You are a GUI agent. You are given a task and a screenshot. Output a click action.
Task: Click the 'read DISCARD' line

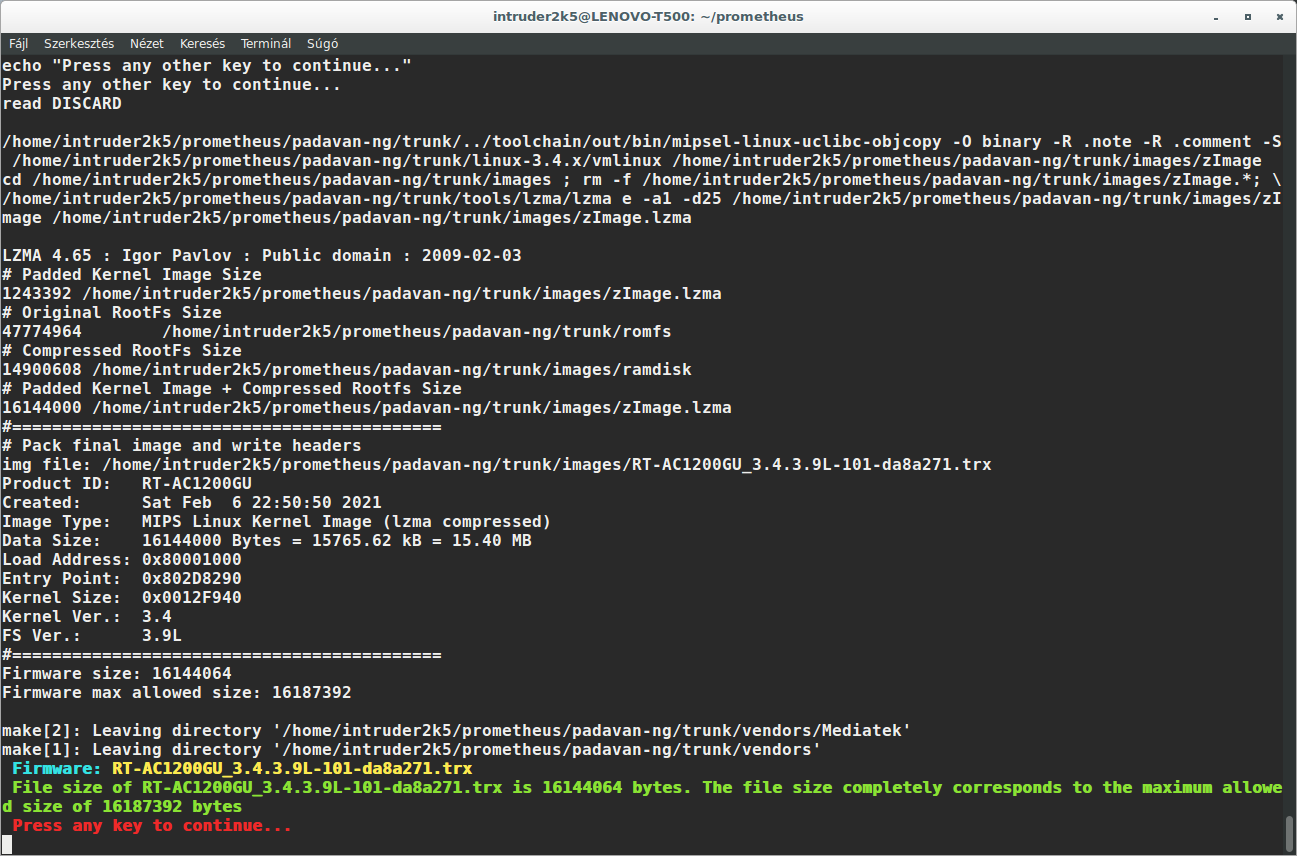(62, 104)
